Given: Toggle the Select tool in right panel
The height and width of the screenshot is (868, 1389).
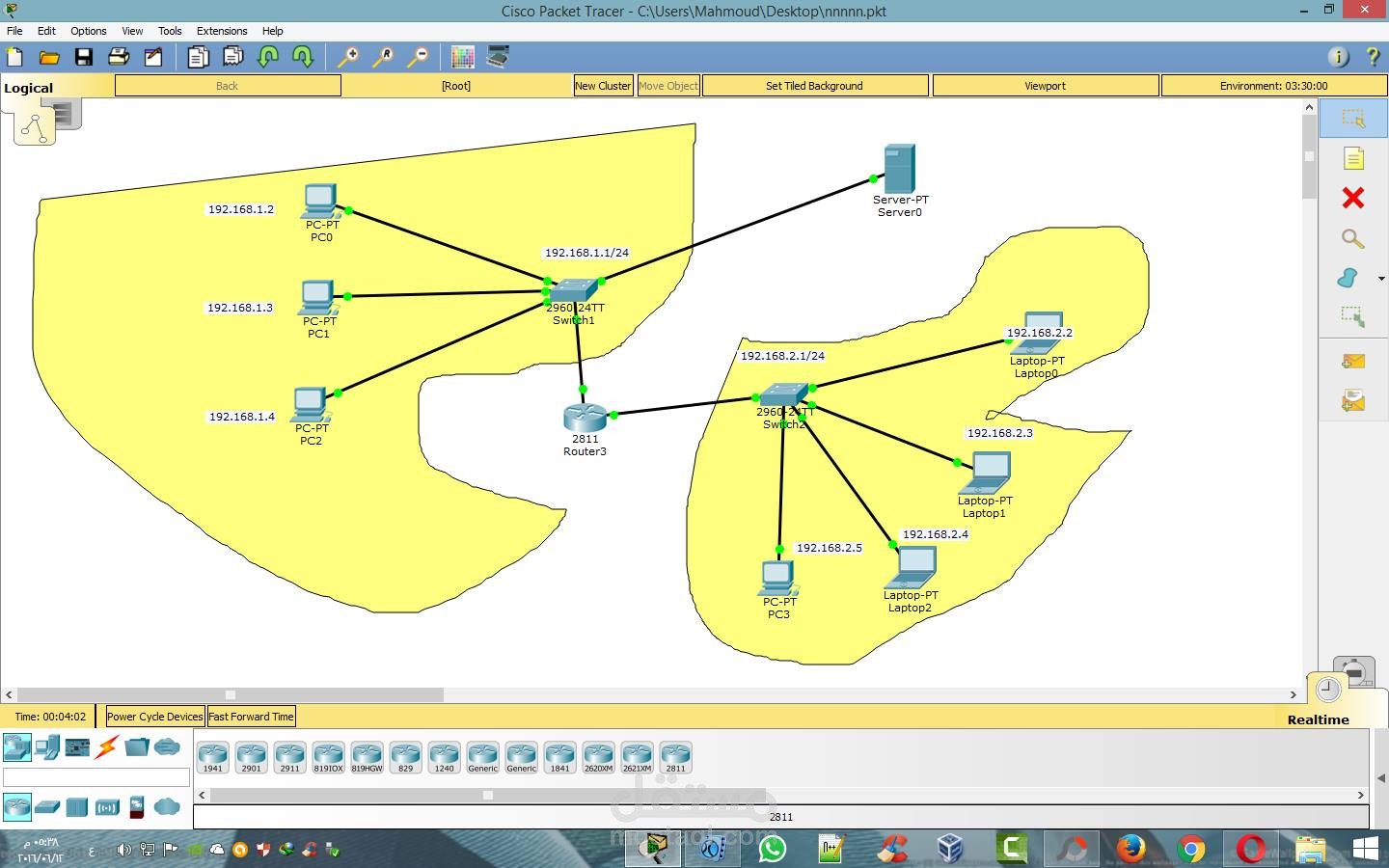Looking at the screenshot, I should (1353, 119).
